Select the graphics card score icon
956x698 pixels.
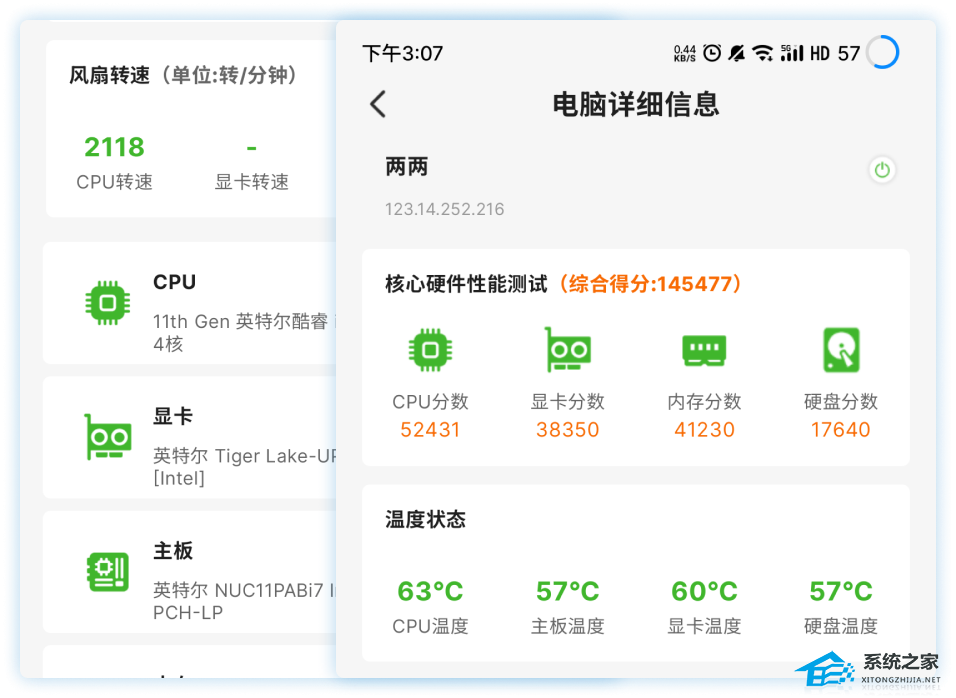pos(568,350)
